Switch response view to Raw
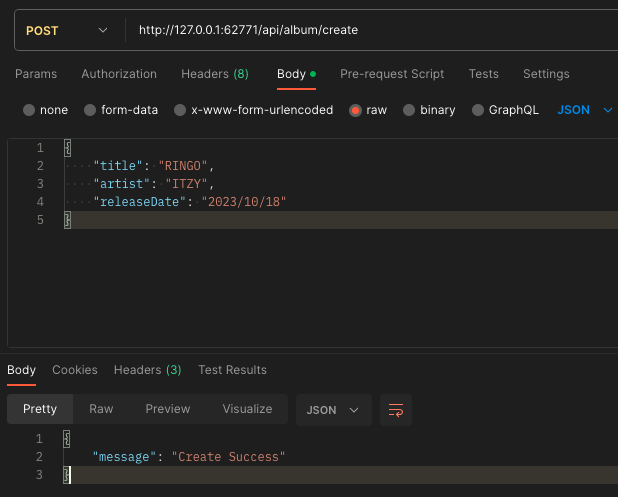 (101, 409)
